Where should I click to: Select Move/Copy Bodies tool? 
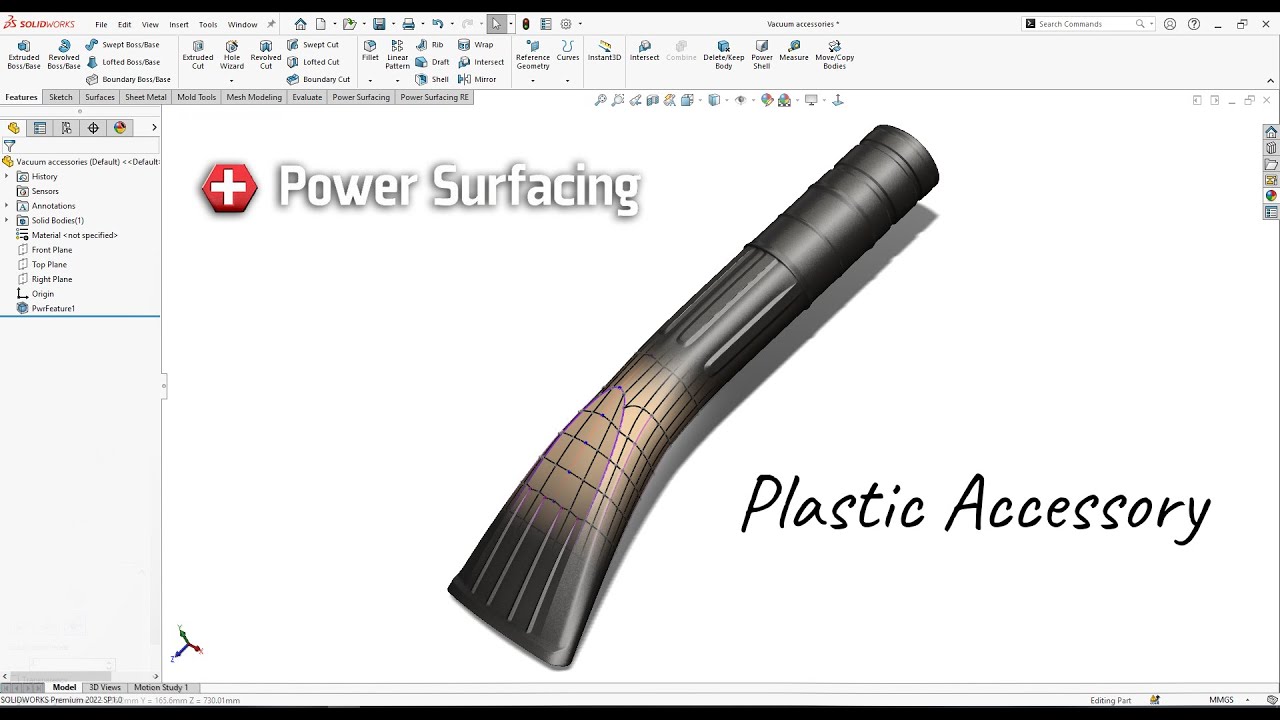(x=835, y=54)
